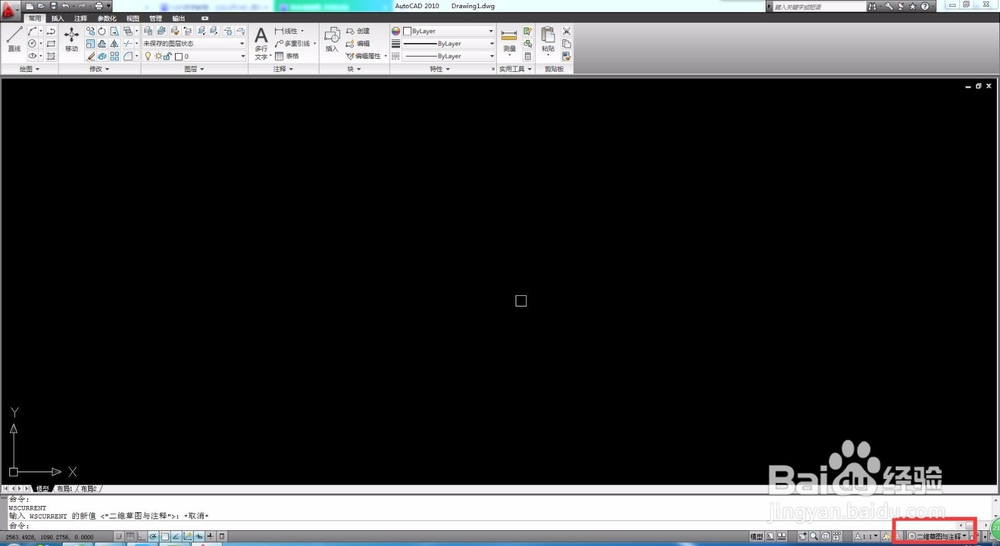Switch to the 布局1 layout tab

[x=64, y=489]
